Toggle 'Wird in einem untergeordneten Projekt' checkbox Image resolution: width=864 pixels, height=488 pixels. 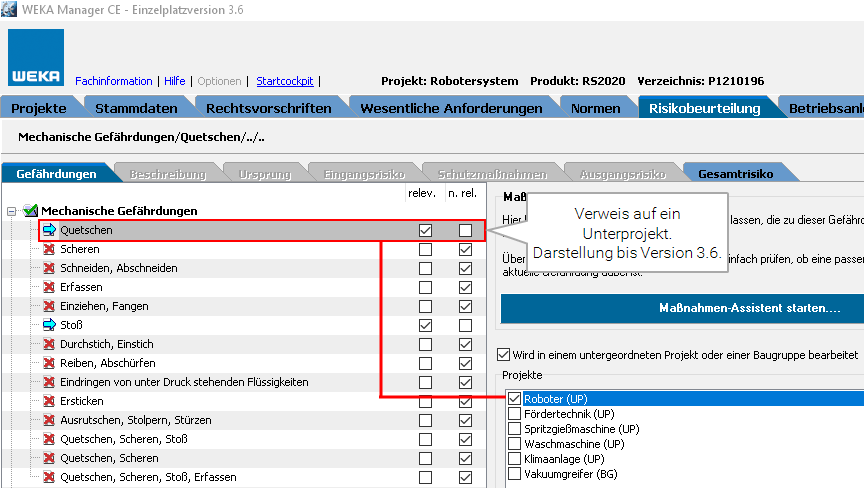503,355
